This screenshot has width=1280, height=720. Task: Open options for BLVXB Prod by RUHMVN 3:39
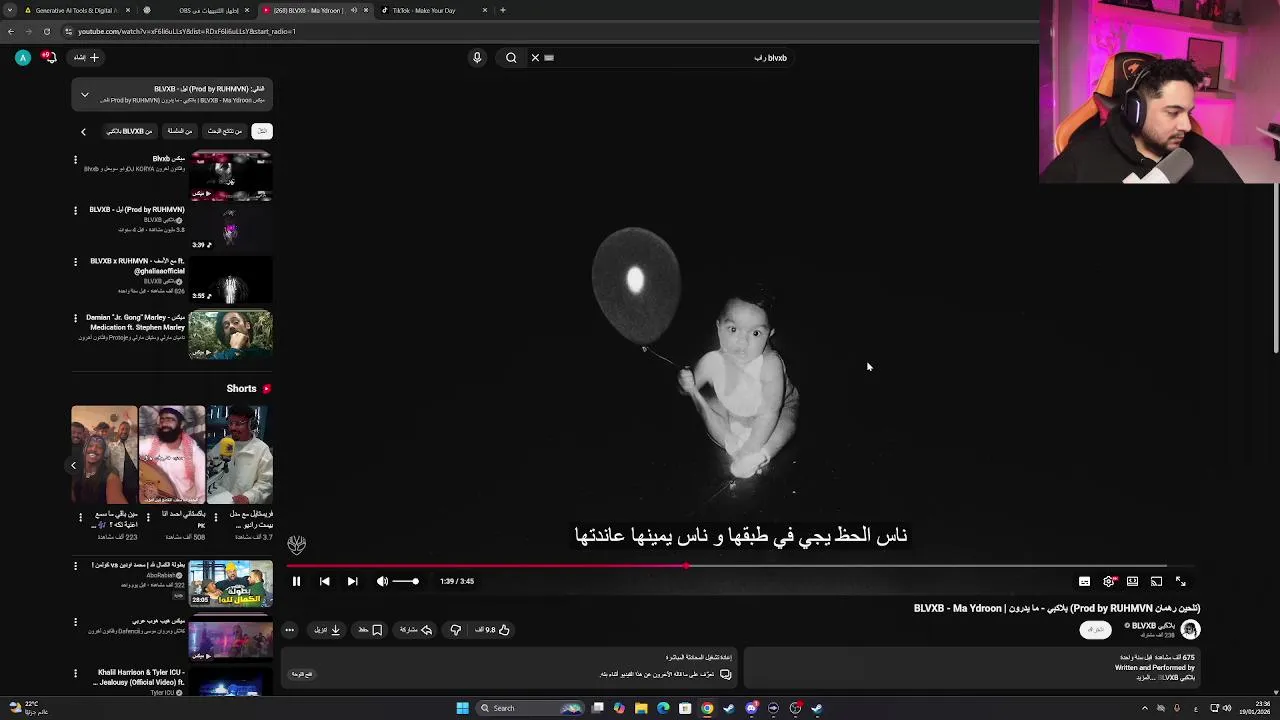pos(75,210)
